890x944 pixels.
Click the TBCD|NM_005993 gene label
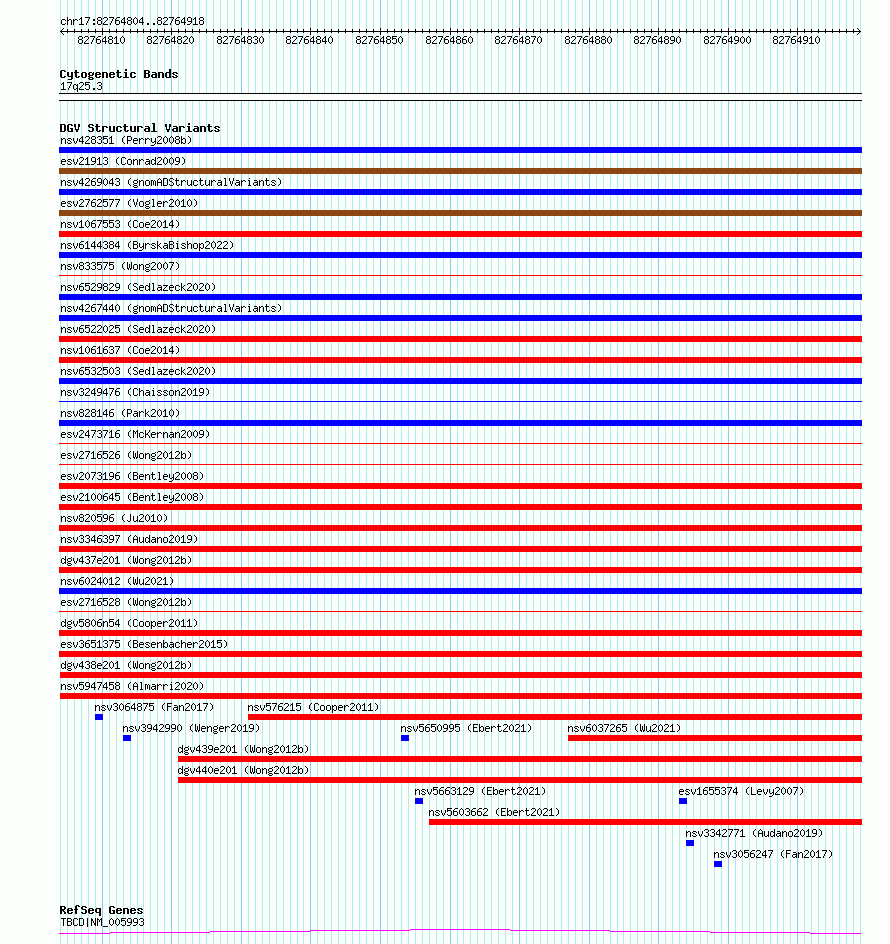(x=102, y=922)
